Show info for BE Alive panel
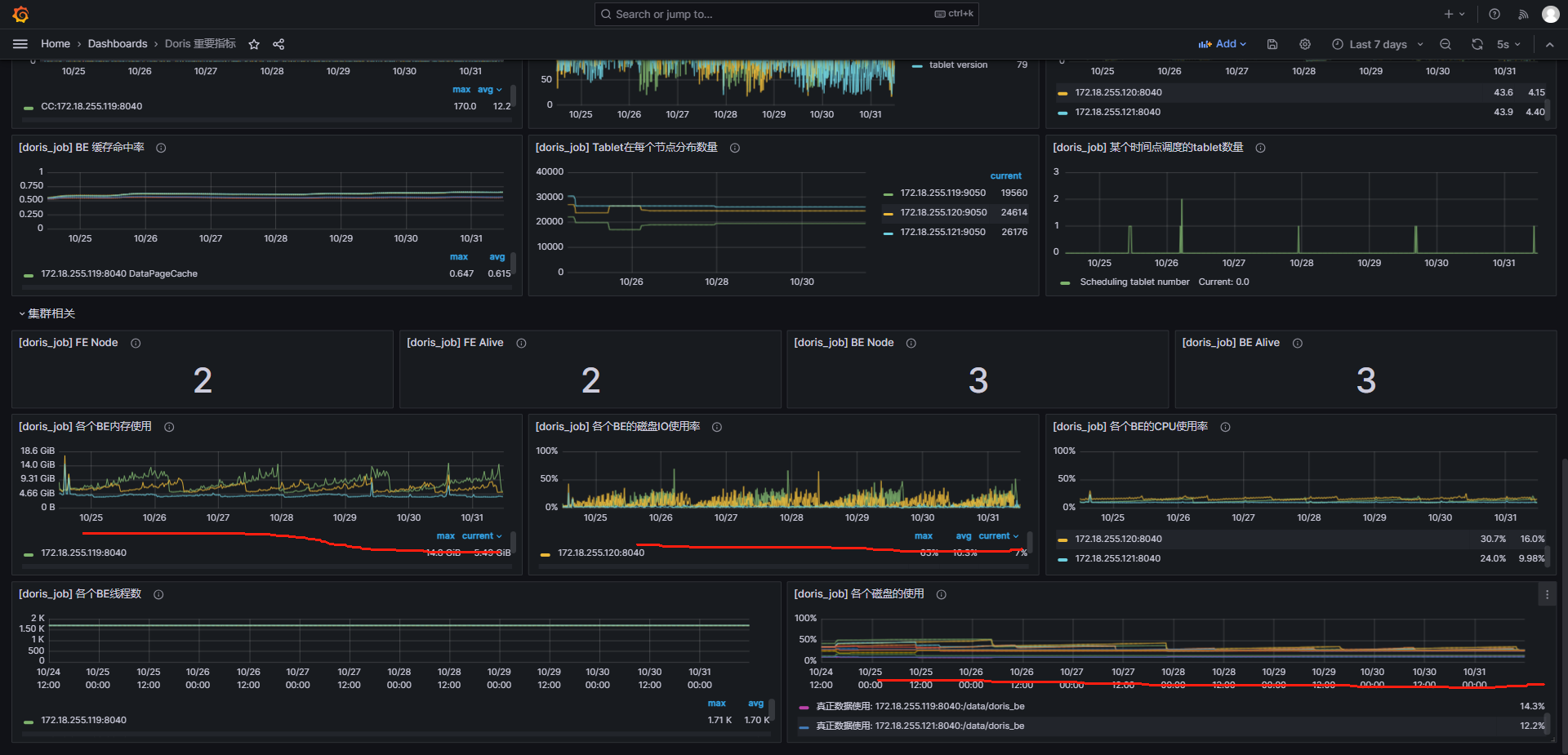This screenshot has width=1568, height=755. (1298, 343)
